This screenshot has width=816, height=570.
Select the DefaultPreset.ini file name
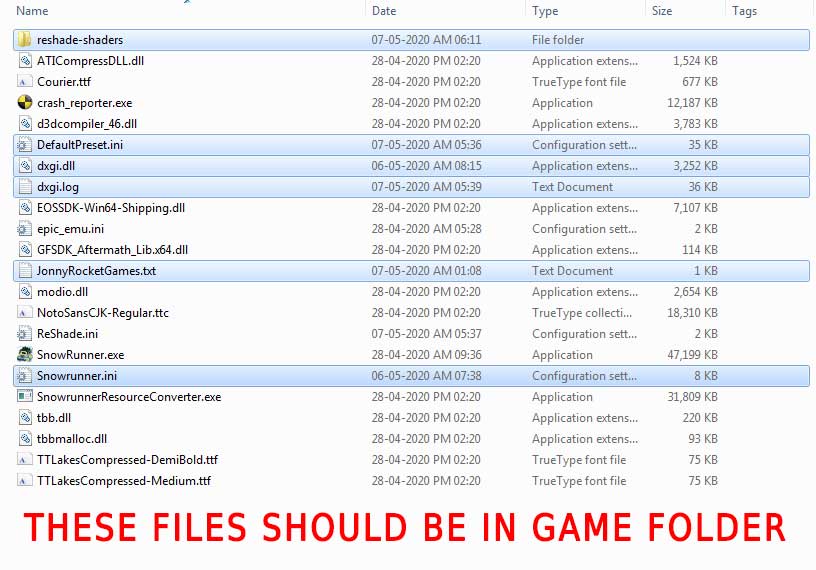(80, 145)
